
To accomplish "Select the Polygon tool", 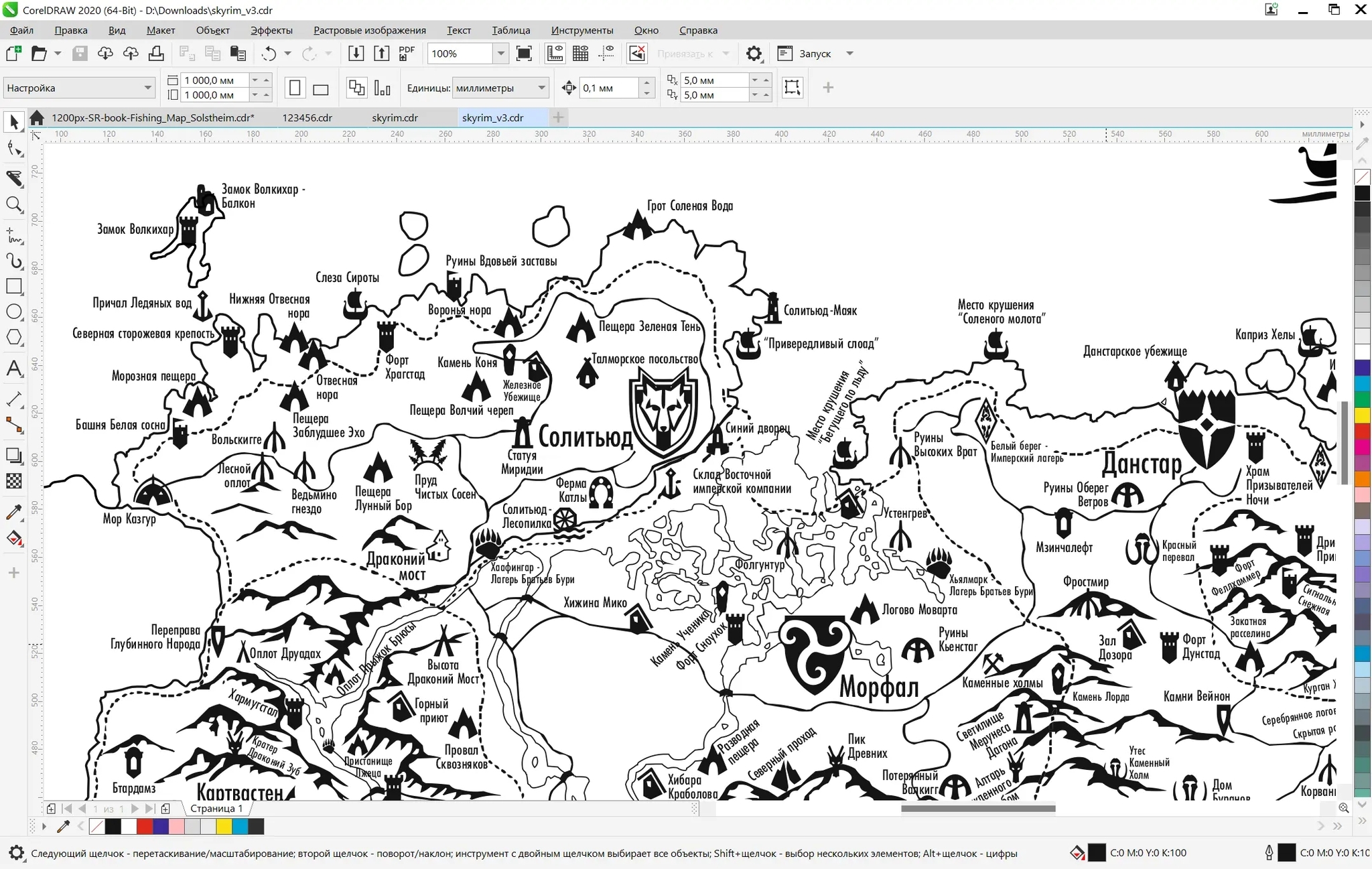I will coord(14,337).
